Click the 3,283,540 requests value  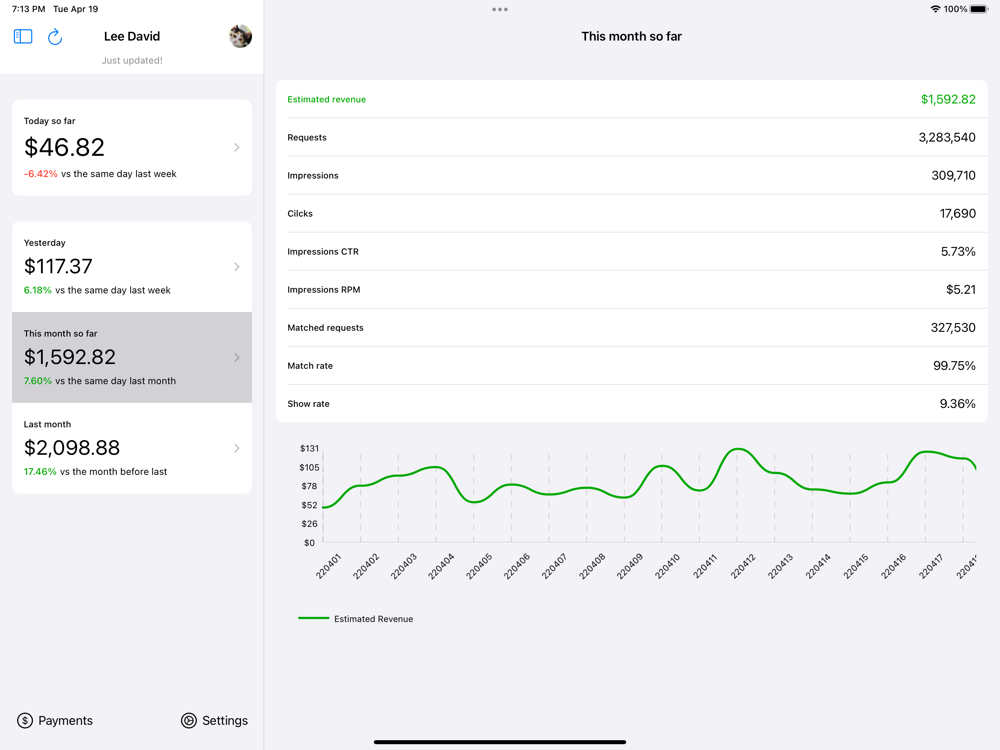click(x=946, y=138)
